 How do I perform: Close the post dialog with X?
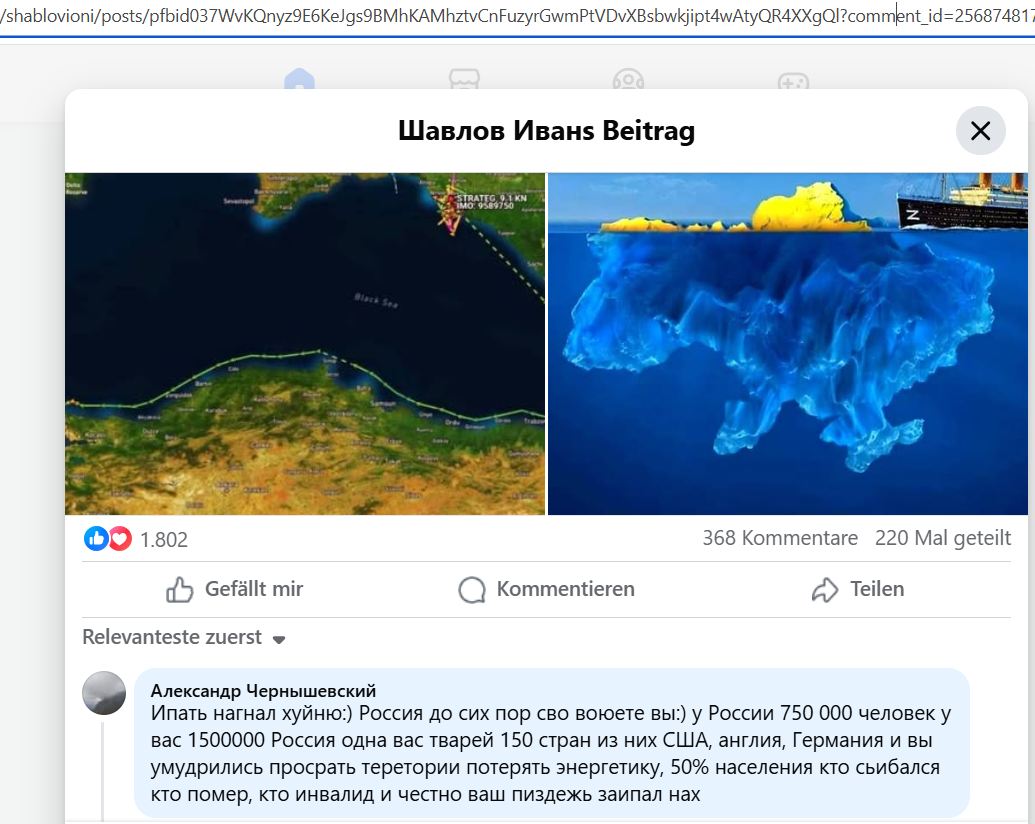(x=980, y=131)
